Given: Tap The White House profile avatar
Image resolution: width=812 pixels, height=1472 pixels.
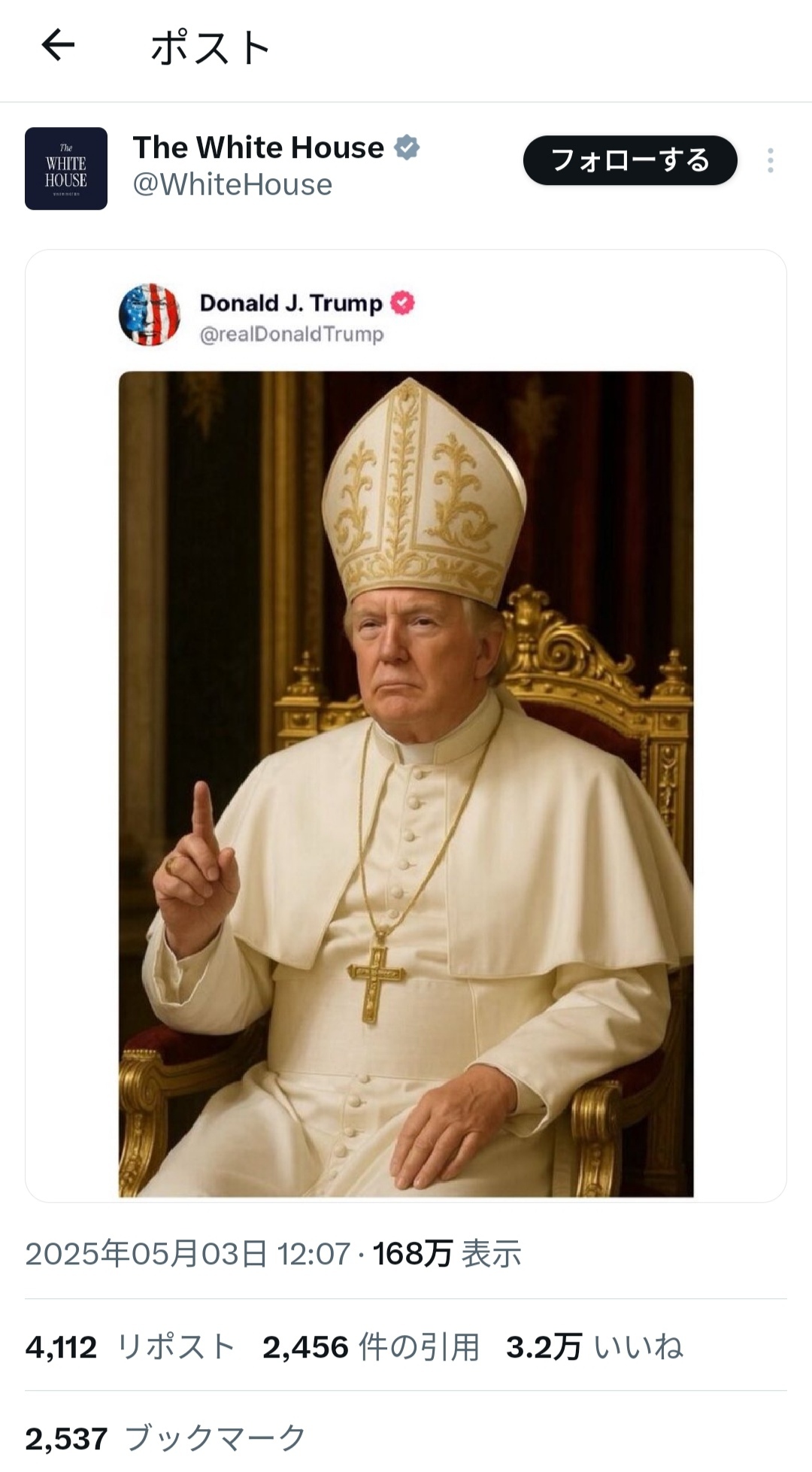Looking at the screenshot, I should click(66, 168).
